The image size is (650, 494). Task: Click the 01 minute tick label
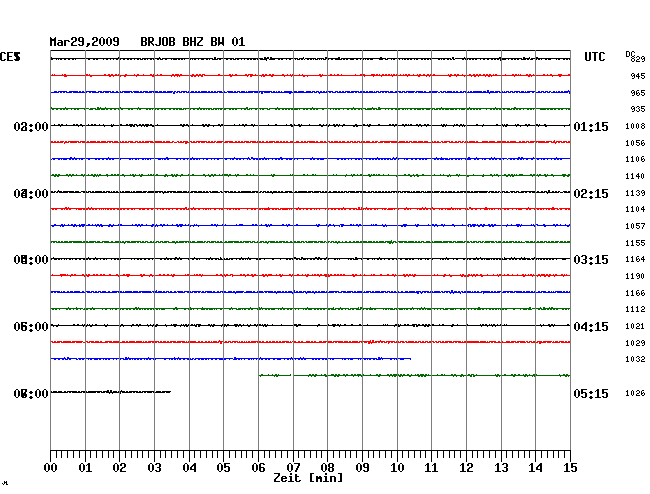click(x=85, y=468)
